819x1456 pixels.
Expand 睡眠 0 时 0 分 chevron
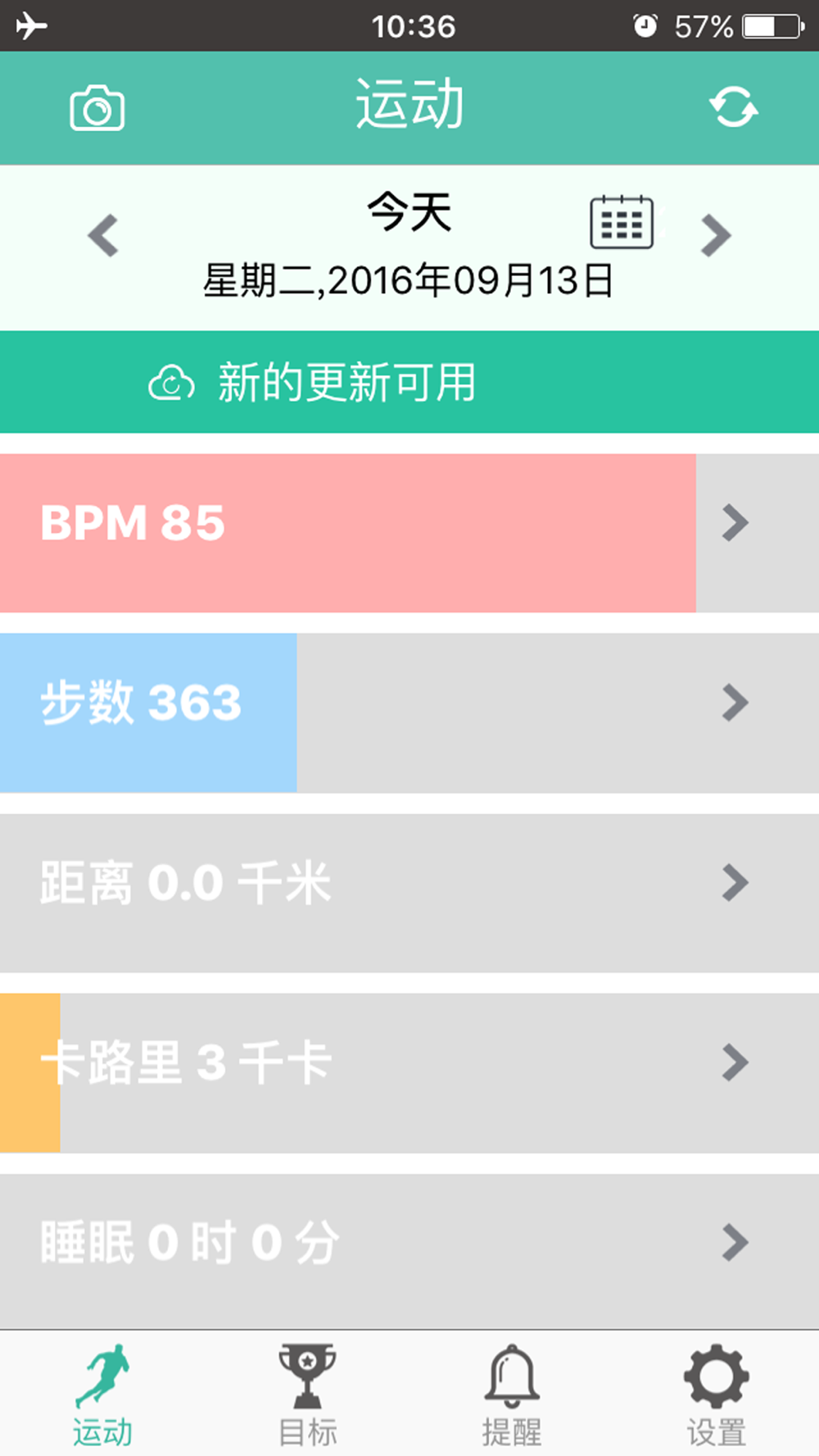click(x=735, y=1243)
